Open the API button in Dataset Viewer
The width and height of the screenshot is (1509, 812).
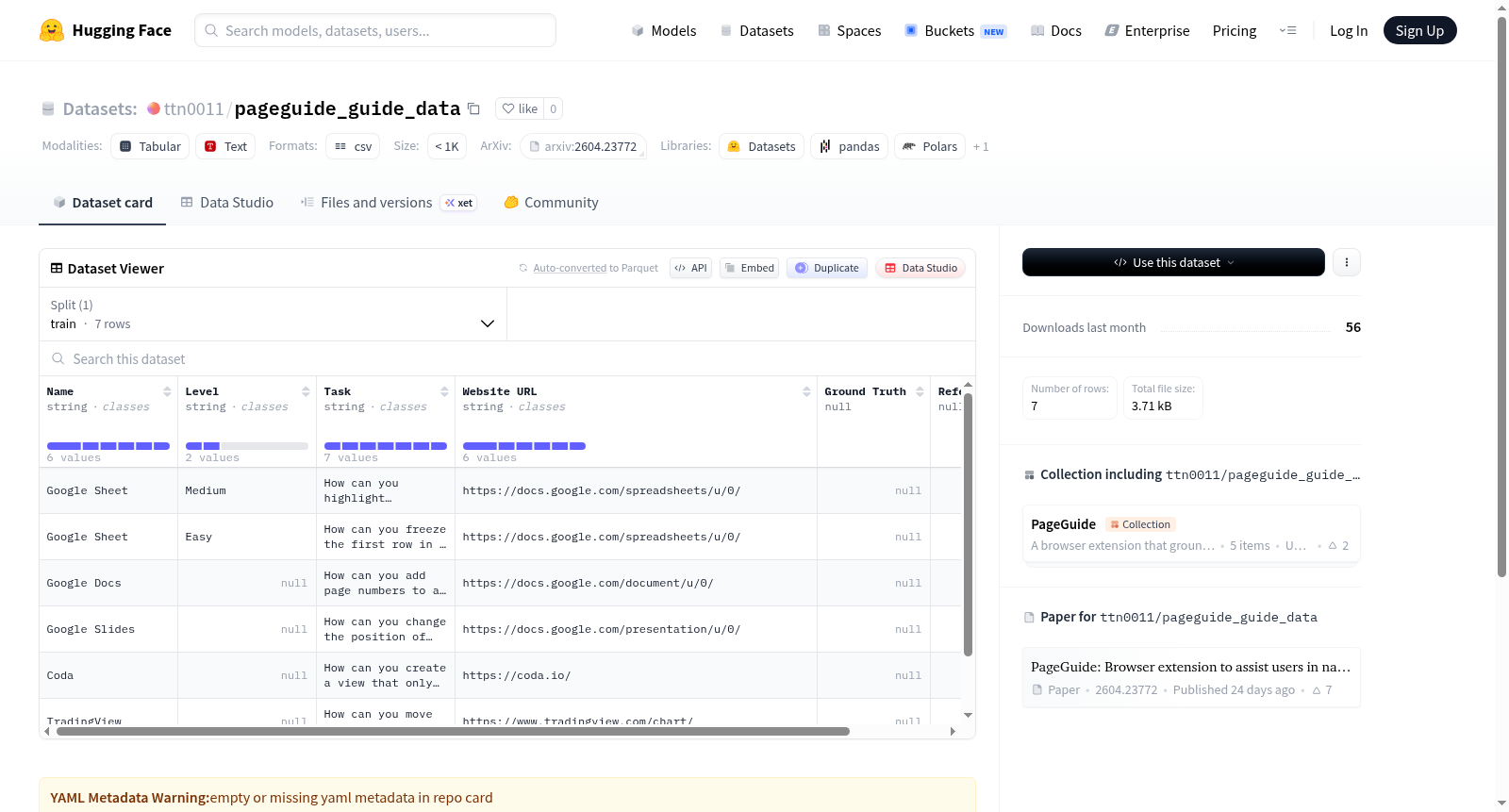point(690,268)
